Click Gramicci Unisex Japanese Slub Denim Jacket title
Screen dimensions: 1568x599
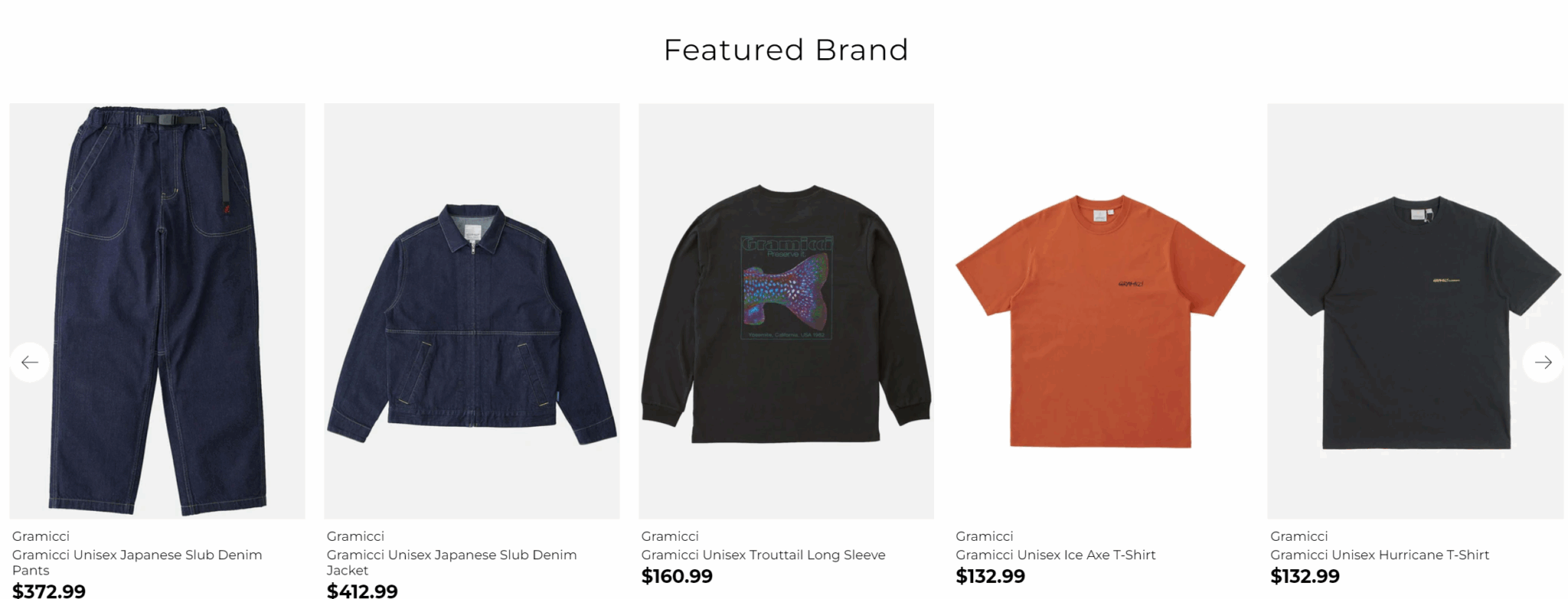(x=451, y=562)
